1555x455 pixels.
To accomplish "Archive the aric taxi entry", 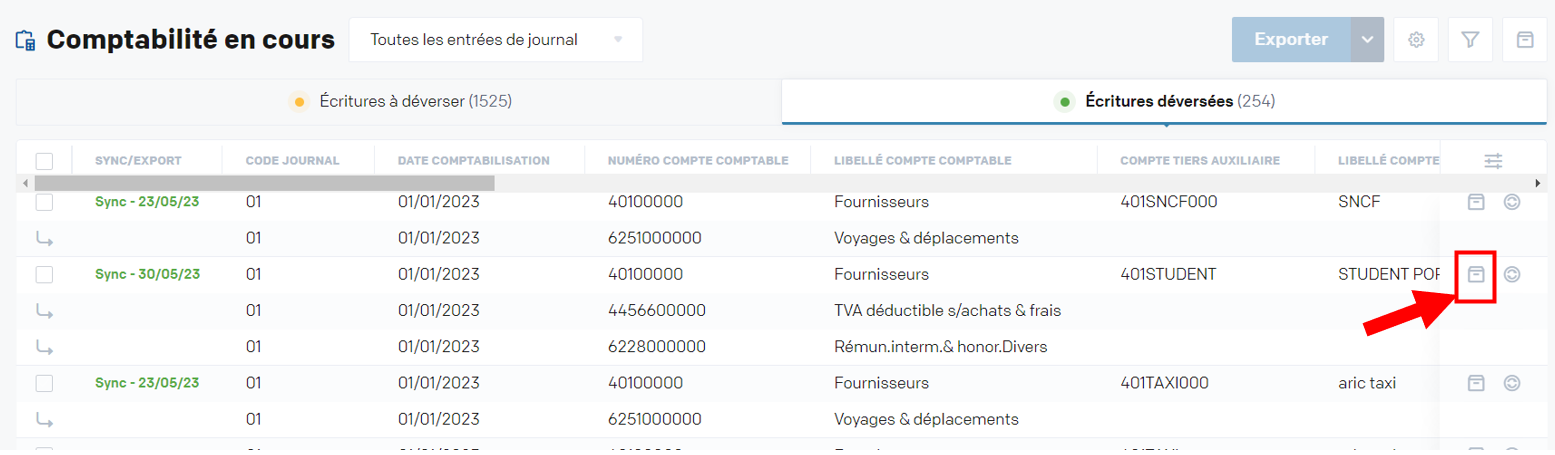I will pos(1475,383).
